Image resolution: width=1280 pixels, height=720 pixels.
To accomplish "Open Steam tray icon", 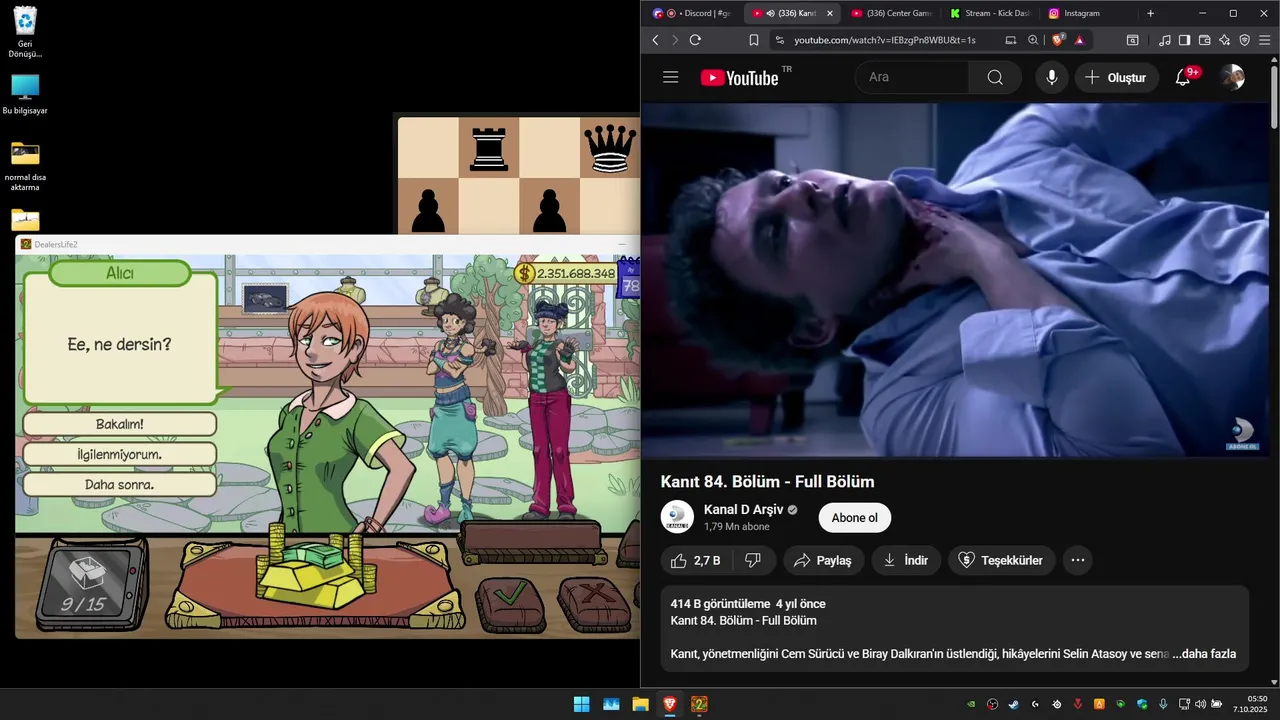I will click(1014, 704).
